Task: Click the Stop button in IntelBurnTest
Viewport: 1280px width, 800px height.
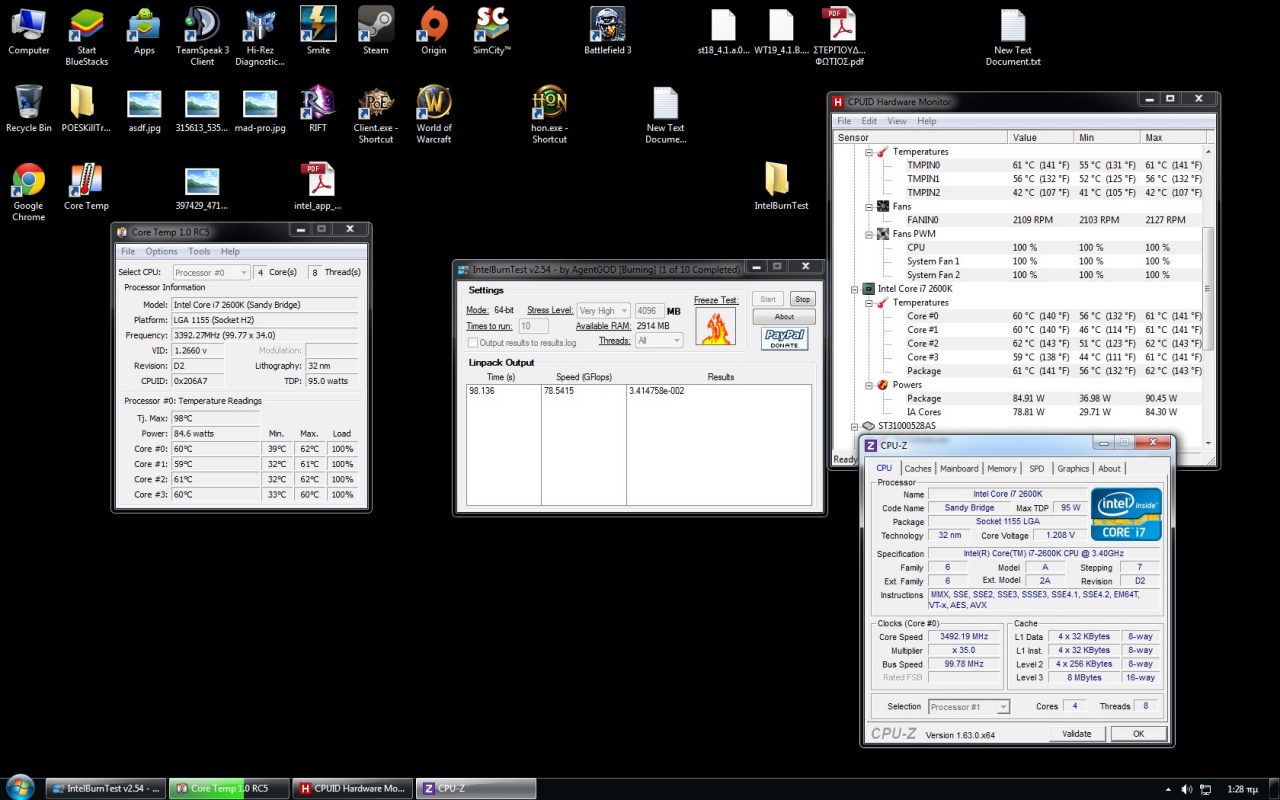Action: [x=802, y=299]
